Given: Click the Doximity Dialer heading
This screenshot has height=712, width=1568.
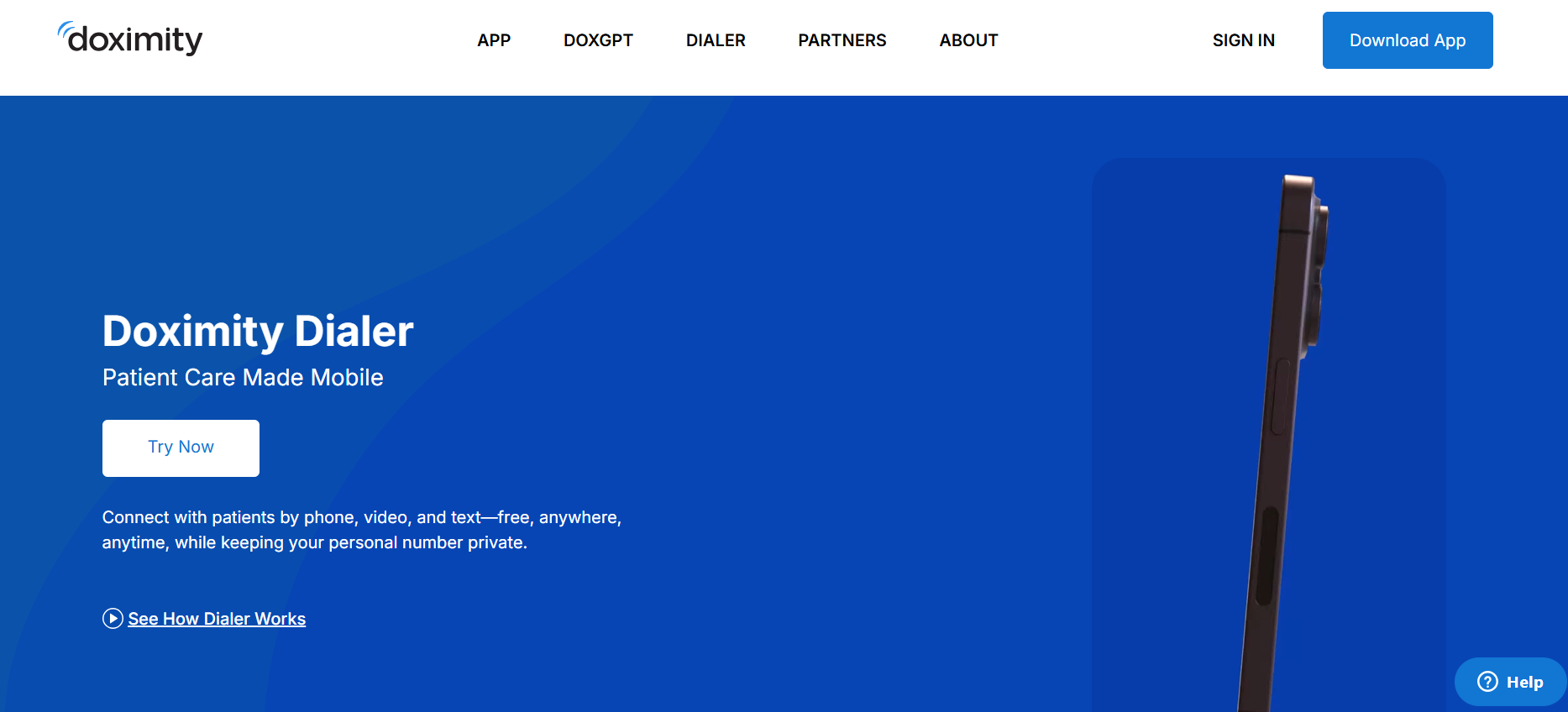Looking at the screenshot, I should (x=258, y=331).
